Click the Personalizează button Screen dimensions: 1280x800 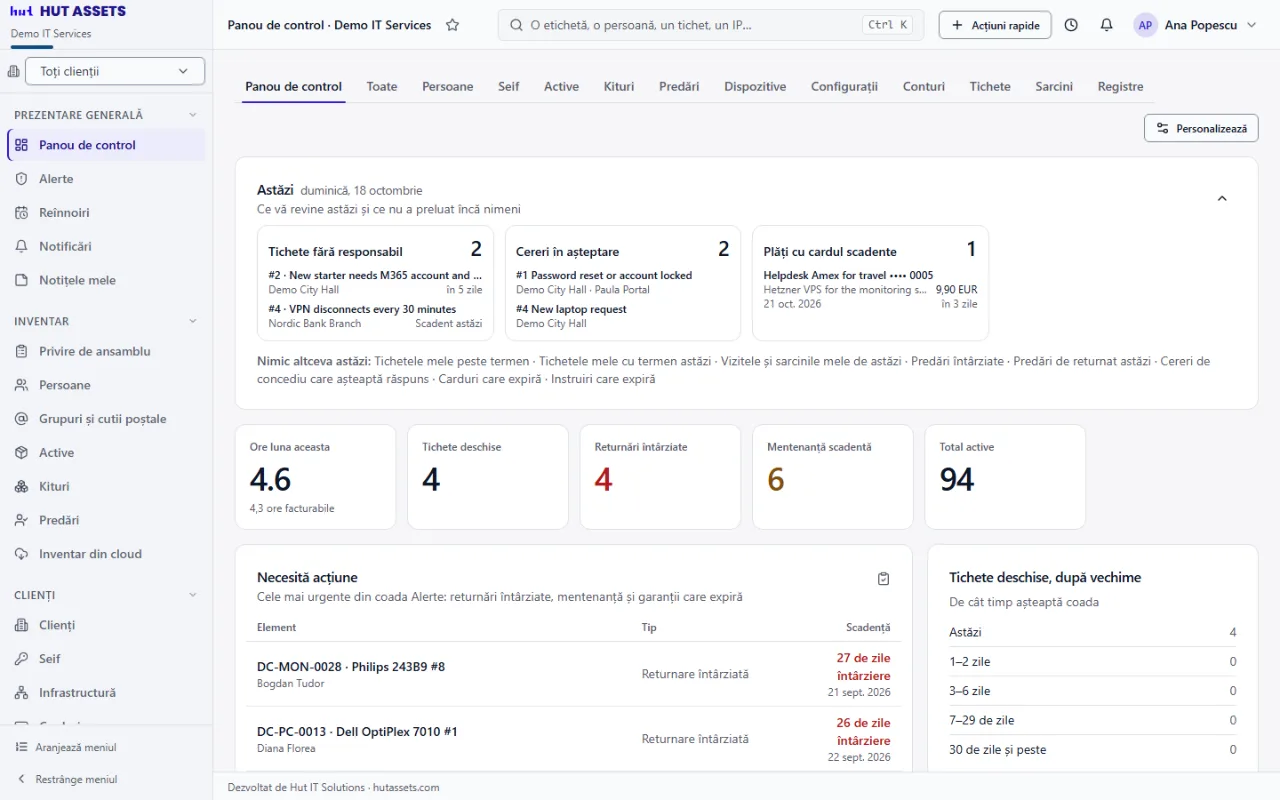pos(1201,128)
